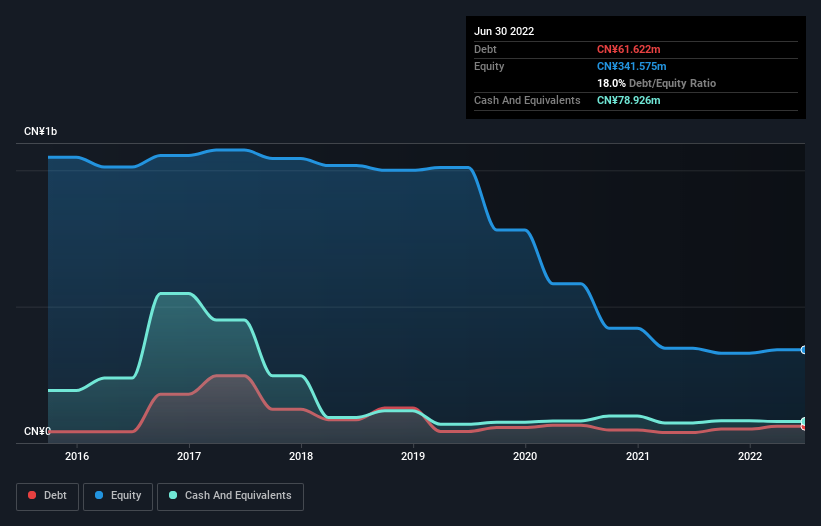Click the 18.0% Debt/Equity Ratio text
Image resolution: width=821 pixels, height=526 pixels.
click(656, 83)
